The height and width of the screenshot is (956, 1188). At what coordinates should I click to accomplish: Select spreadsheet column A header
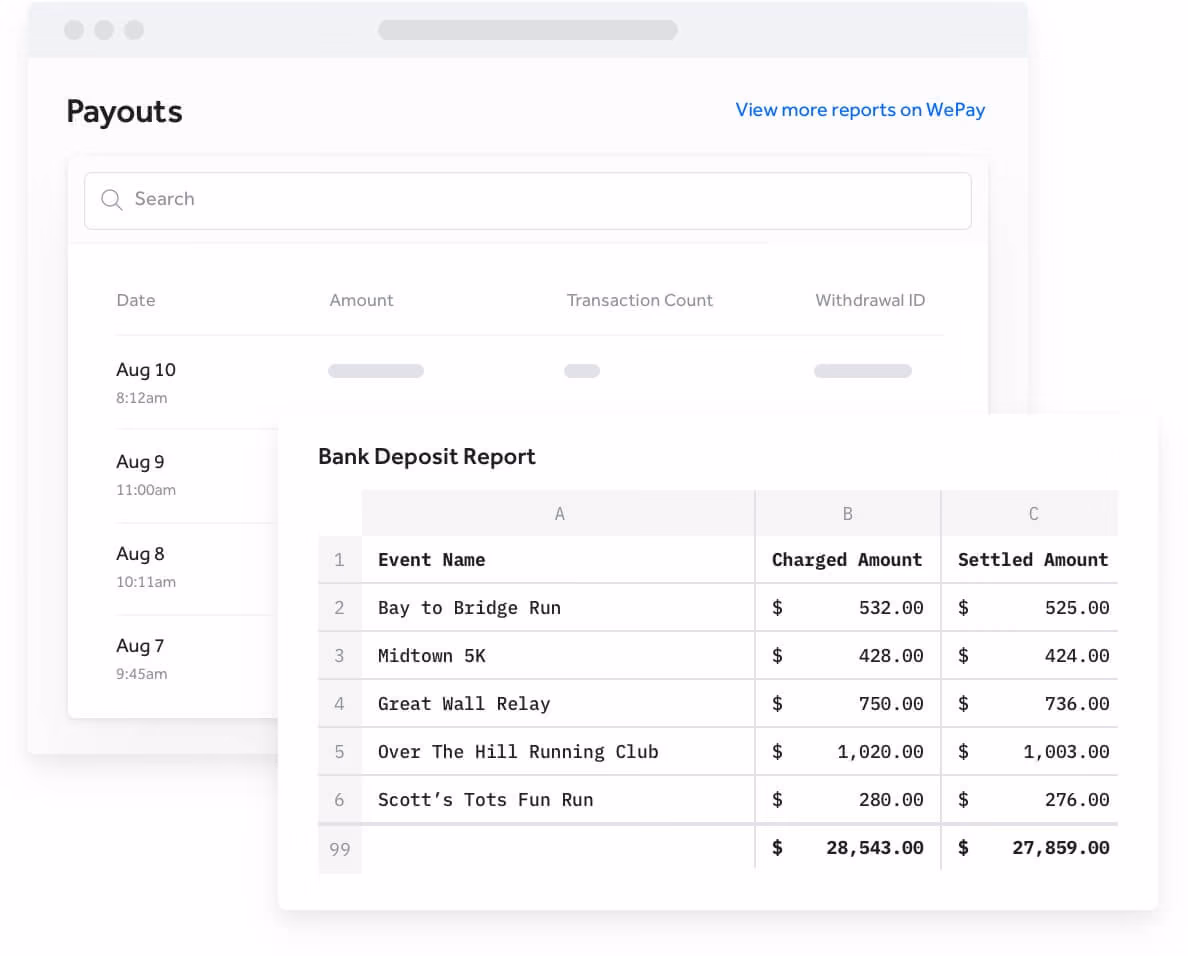pos(558,514)
